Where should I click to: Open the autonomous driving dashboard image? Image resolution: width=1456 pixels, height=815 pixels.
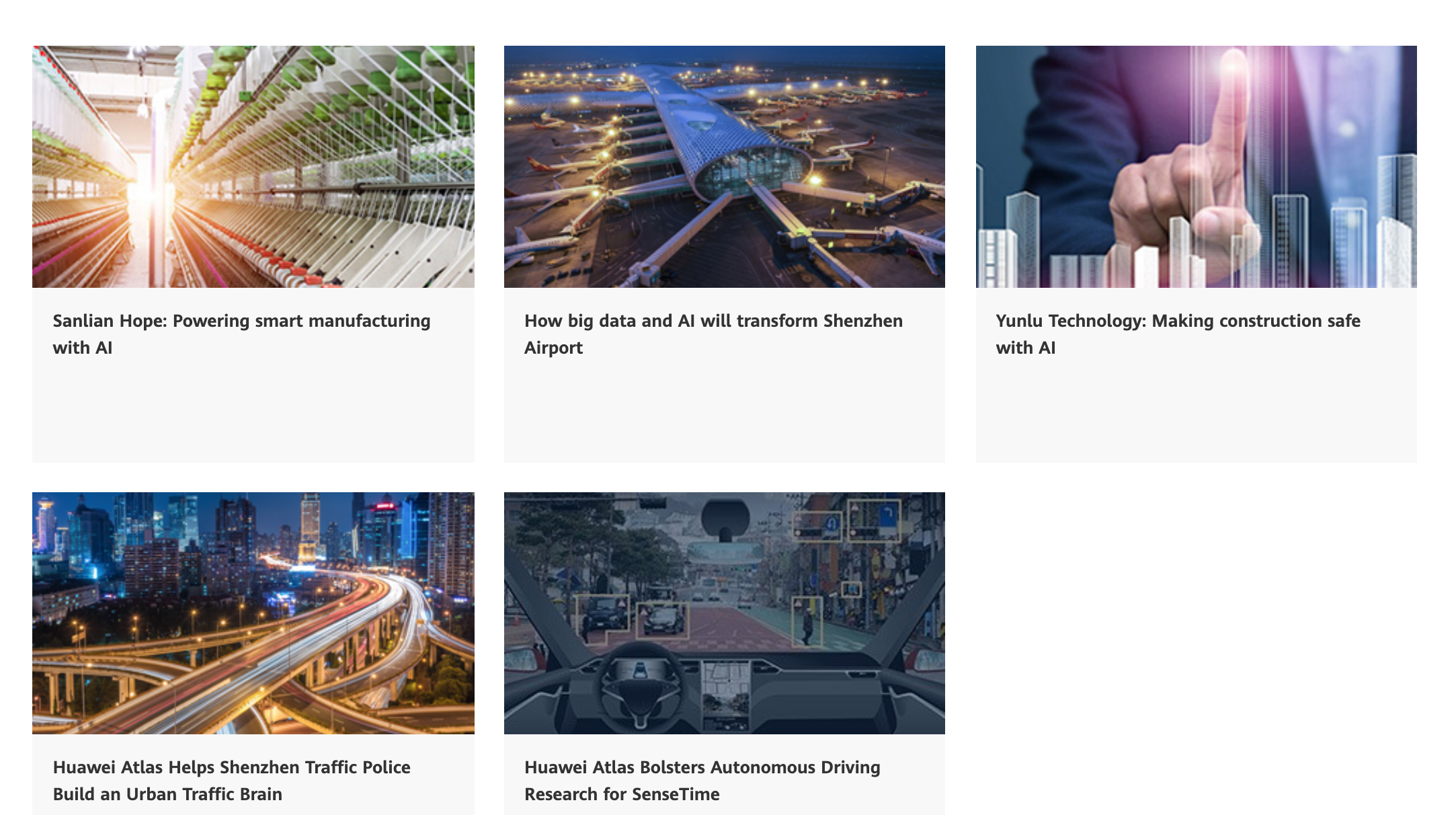(x=725, y=613)
